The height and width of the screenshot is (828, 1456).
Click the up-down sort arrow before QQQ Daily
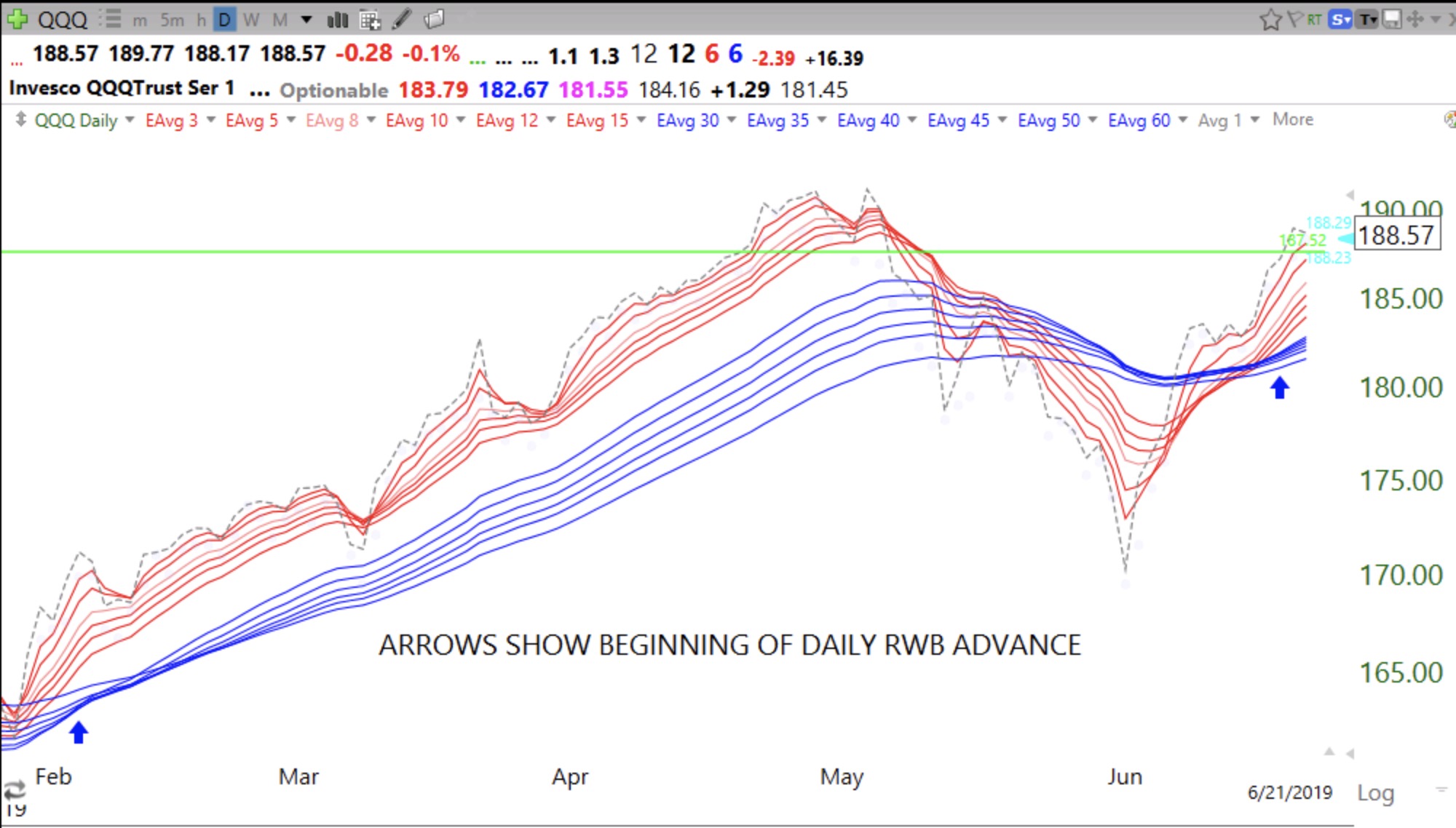20,119
